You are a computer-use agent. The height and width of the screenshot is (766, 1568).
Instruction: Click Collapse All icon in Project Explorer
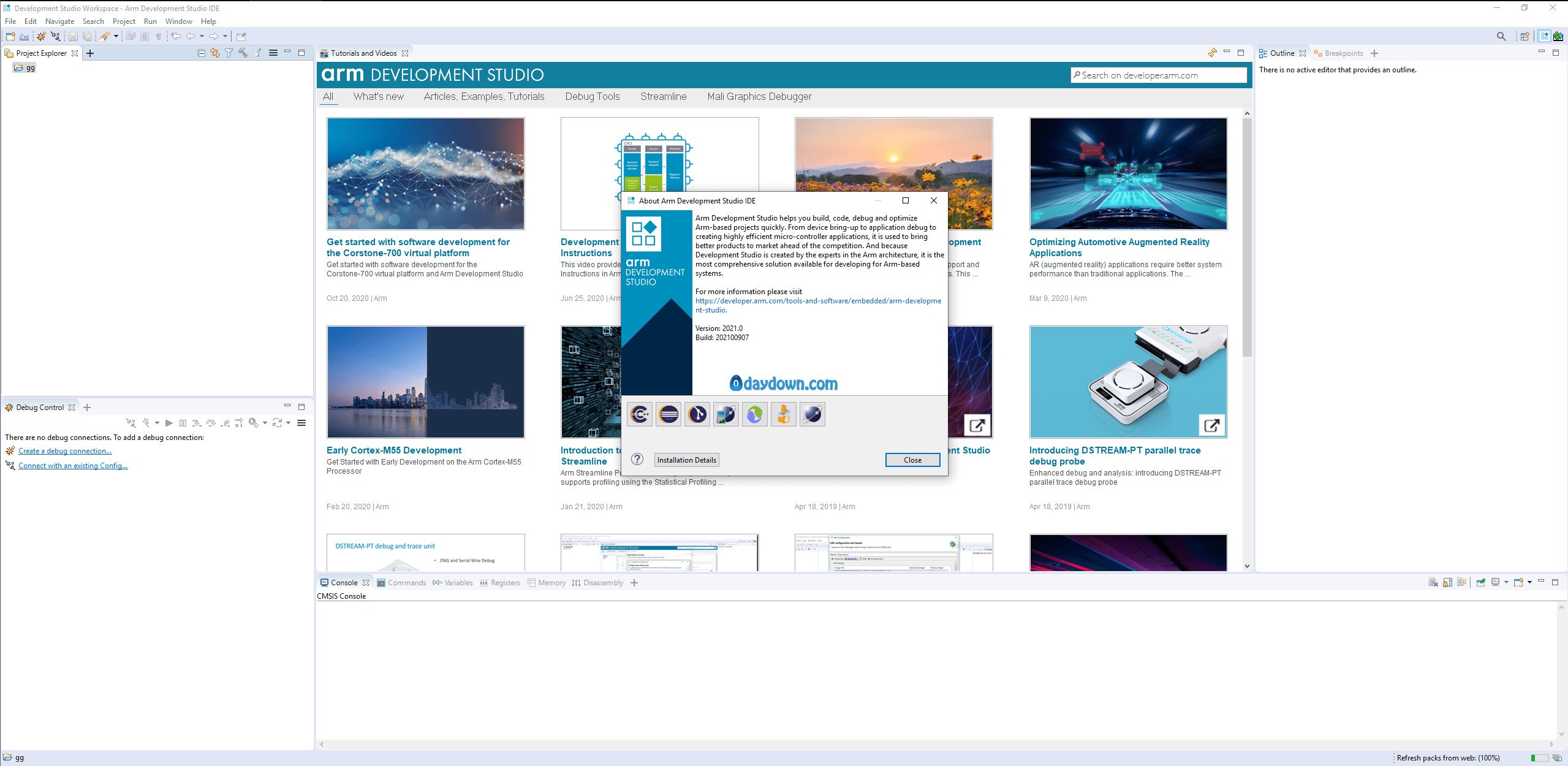(x=201, y=53)
